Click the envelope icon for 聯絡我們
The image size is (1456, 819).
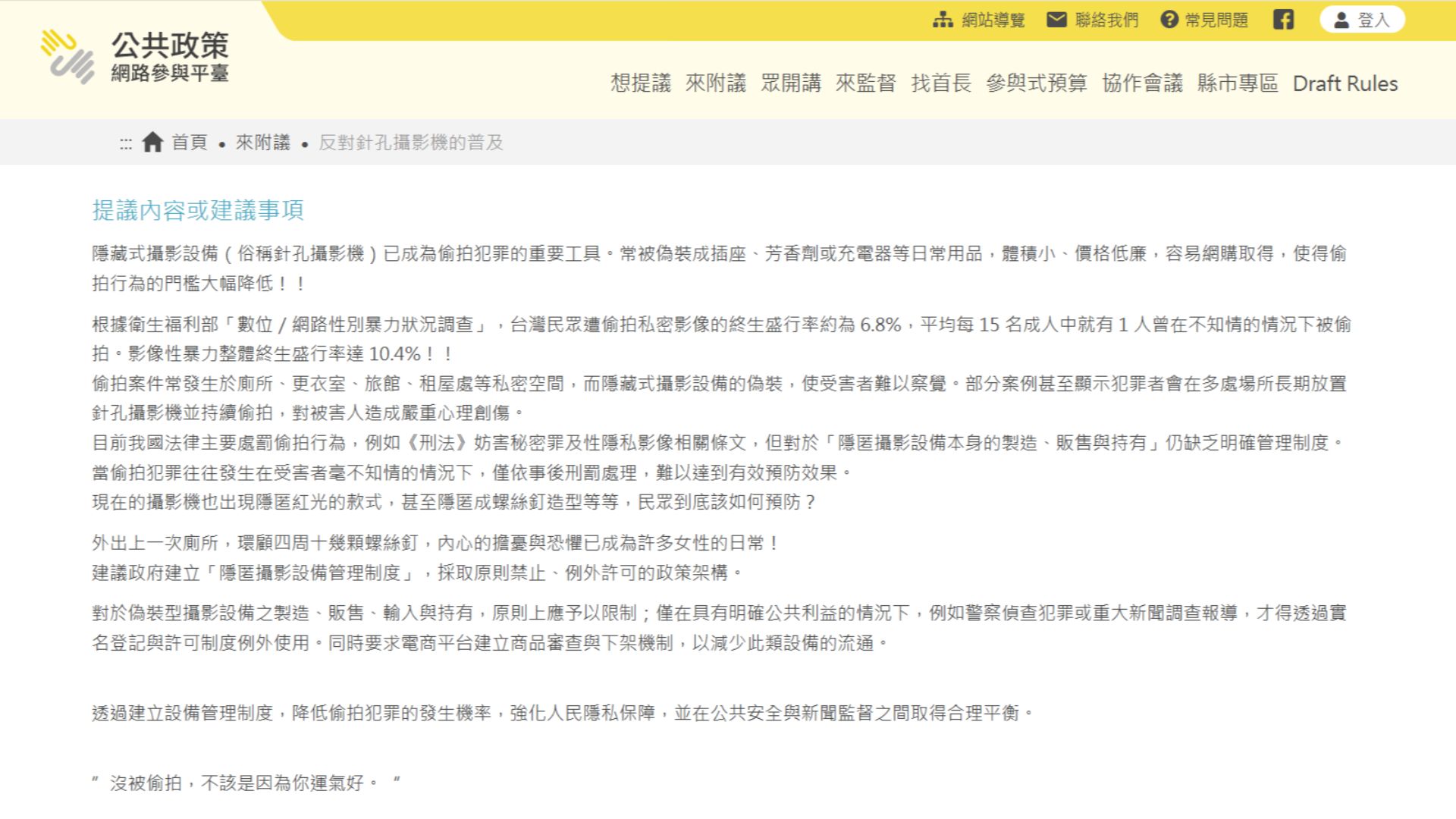click(x=1056, y=20)
